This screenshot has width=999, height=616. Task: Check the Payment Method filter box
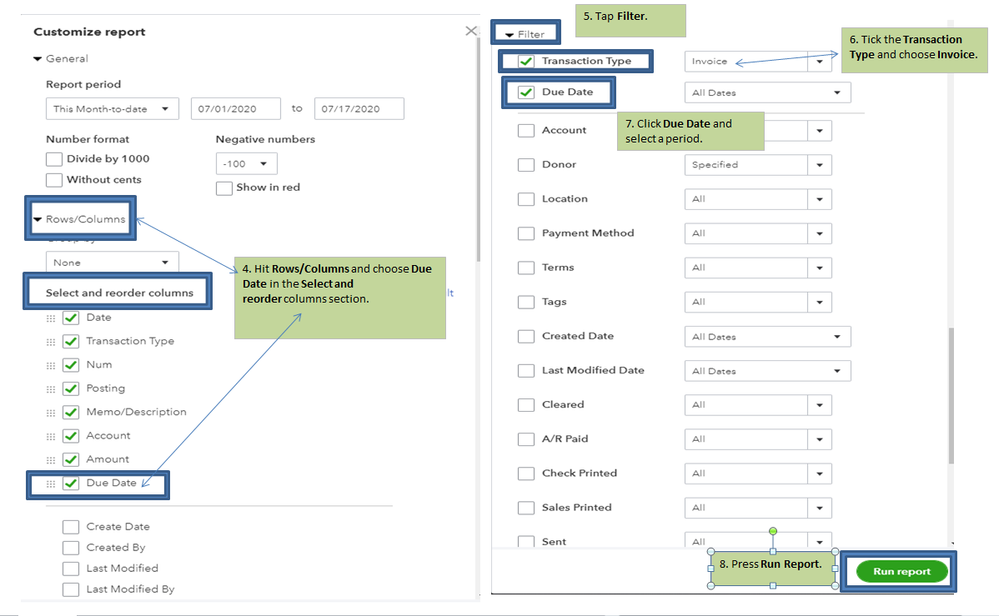click(x=526, y=233)
